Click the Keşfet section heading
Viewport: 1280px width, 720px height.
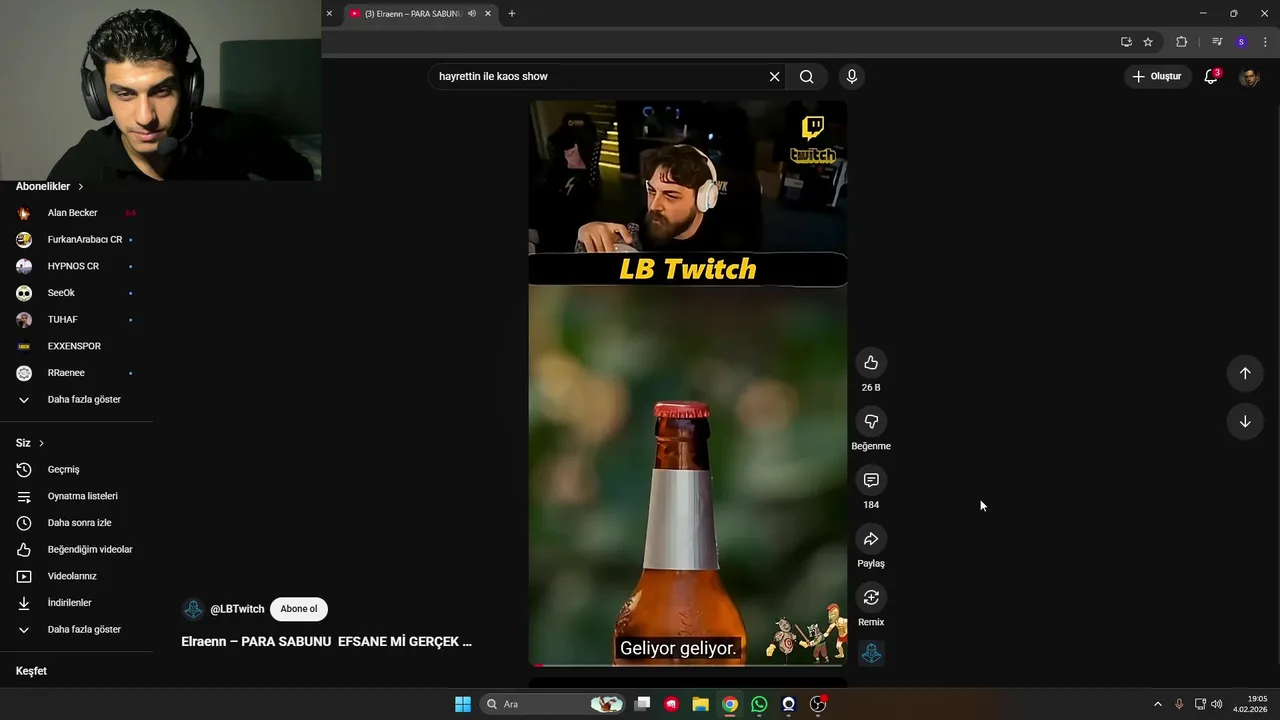pos(31,671)
